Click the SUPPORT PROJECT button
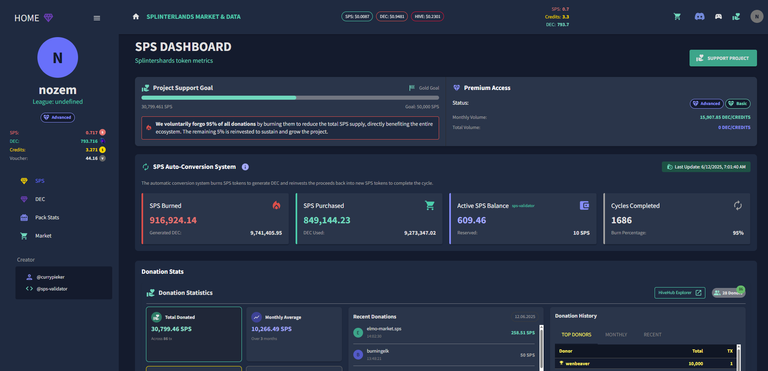 click(x=723, y=58)
